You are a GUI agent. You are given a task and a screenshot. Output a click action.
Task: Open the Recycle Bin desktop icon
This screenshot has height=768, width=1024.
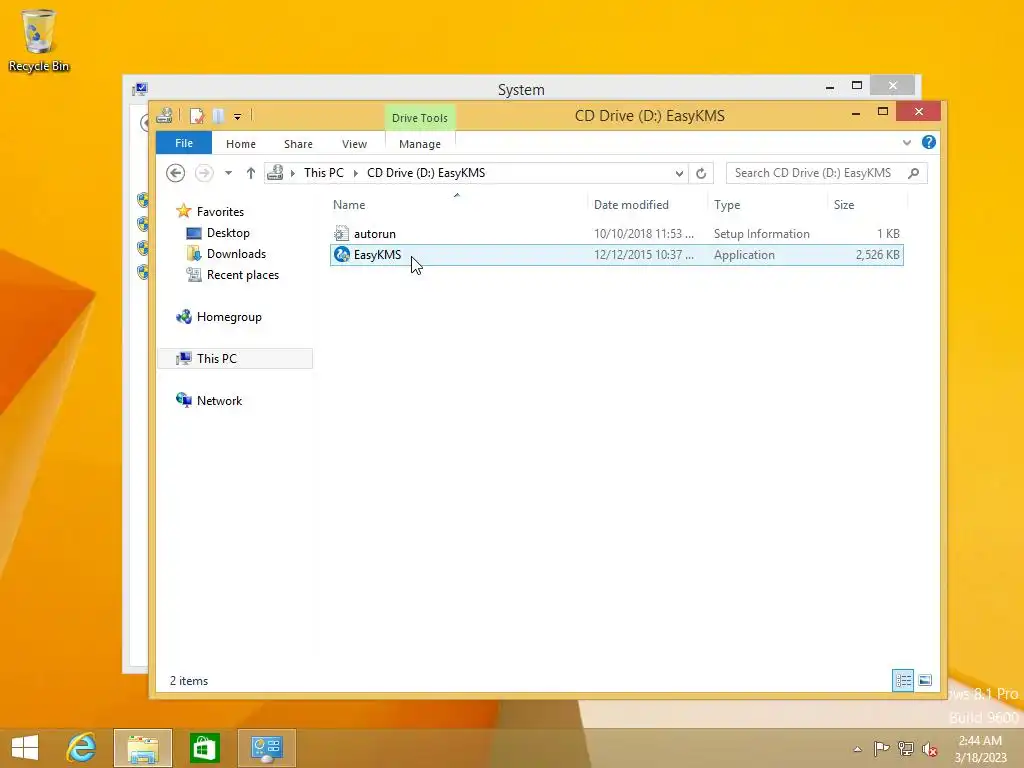click(x=39, y=40)
